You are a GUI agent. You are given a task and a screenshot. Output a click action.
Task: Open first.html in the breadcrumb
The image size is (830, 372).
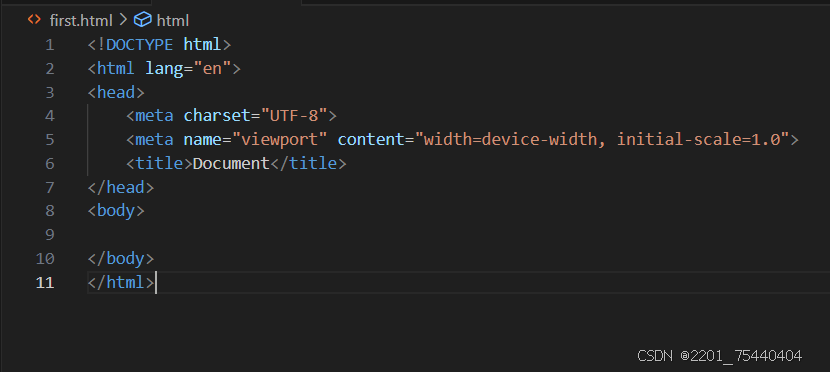tap(81, 21)
